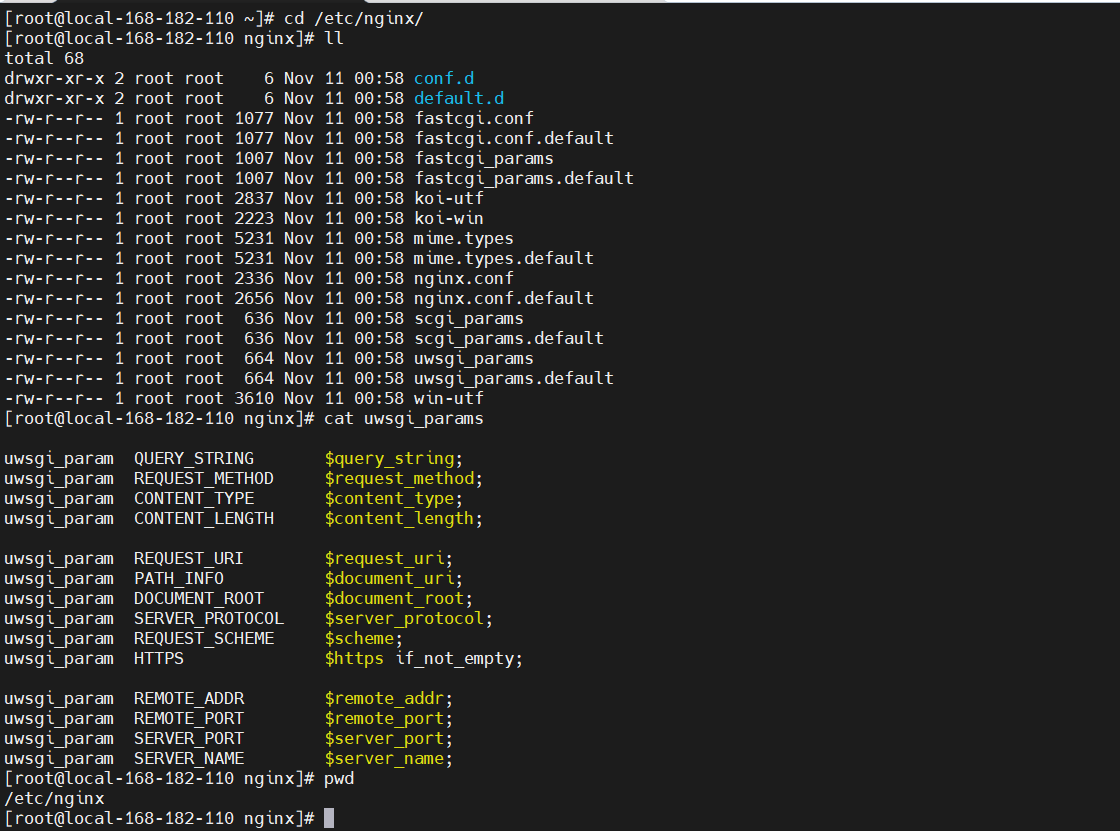Select the CONTENT_TYPE parameter name
Image resolution: width=1120 pixels, height=831 pixels.
[x=194, y=499]
